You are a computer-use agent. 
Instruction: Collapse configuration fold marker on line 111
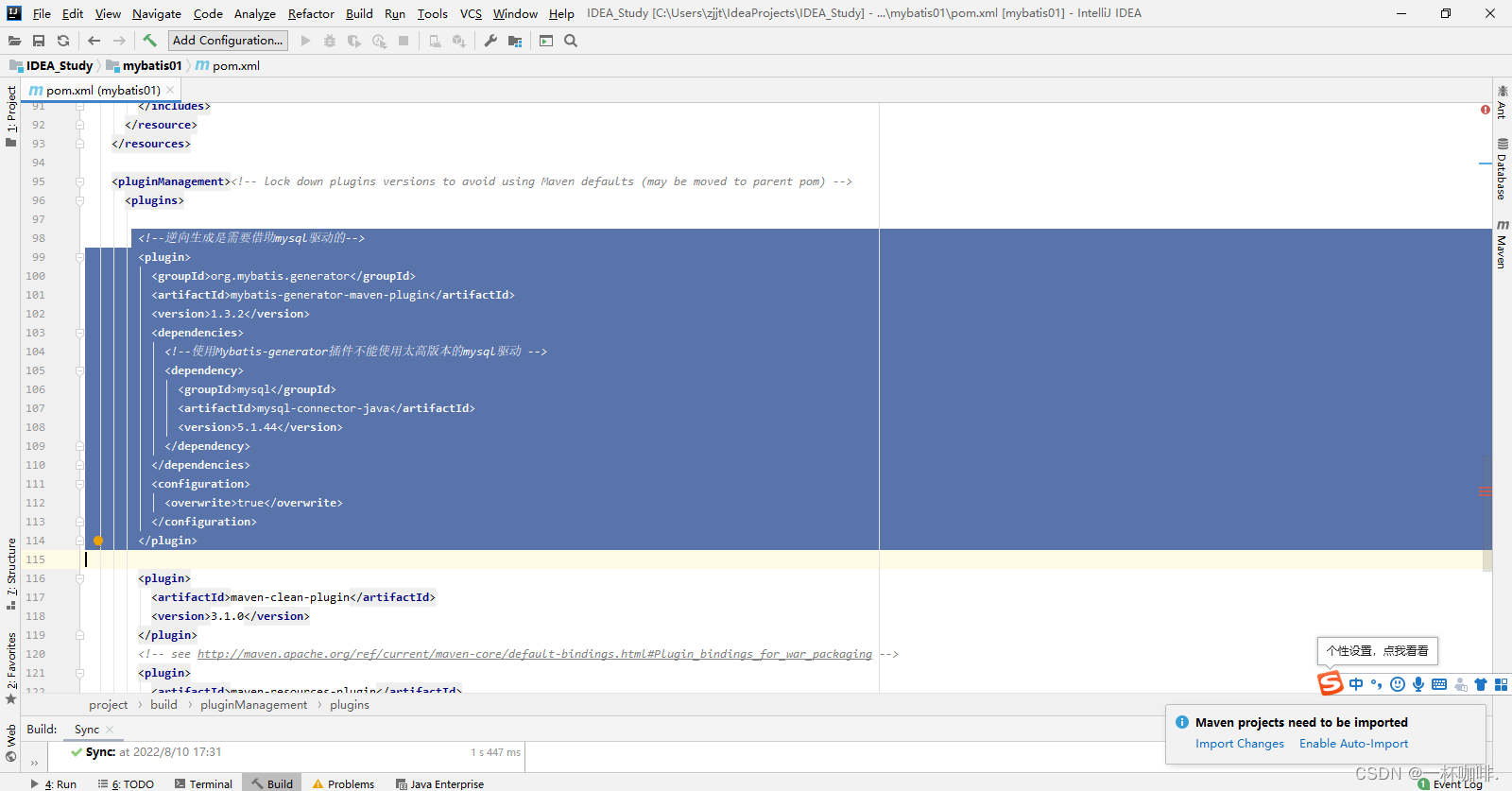pos(80,484)
